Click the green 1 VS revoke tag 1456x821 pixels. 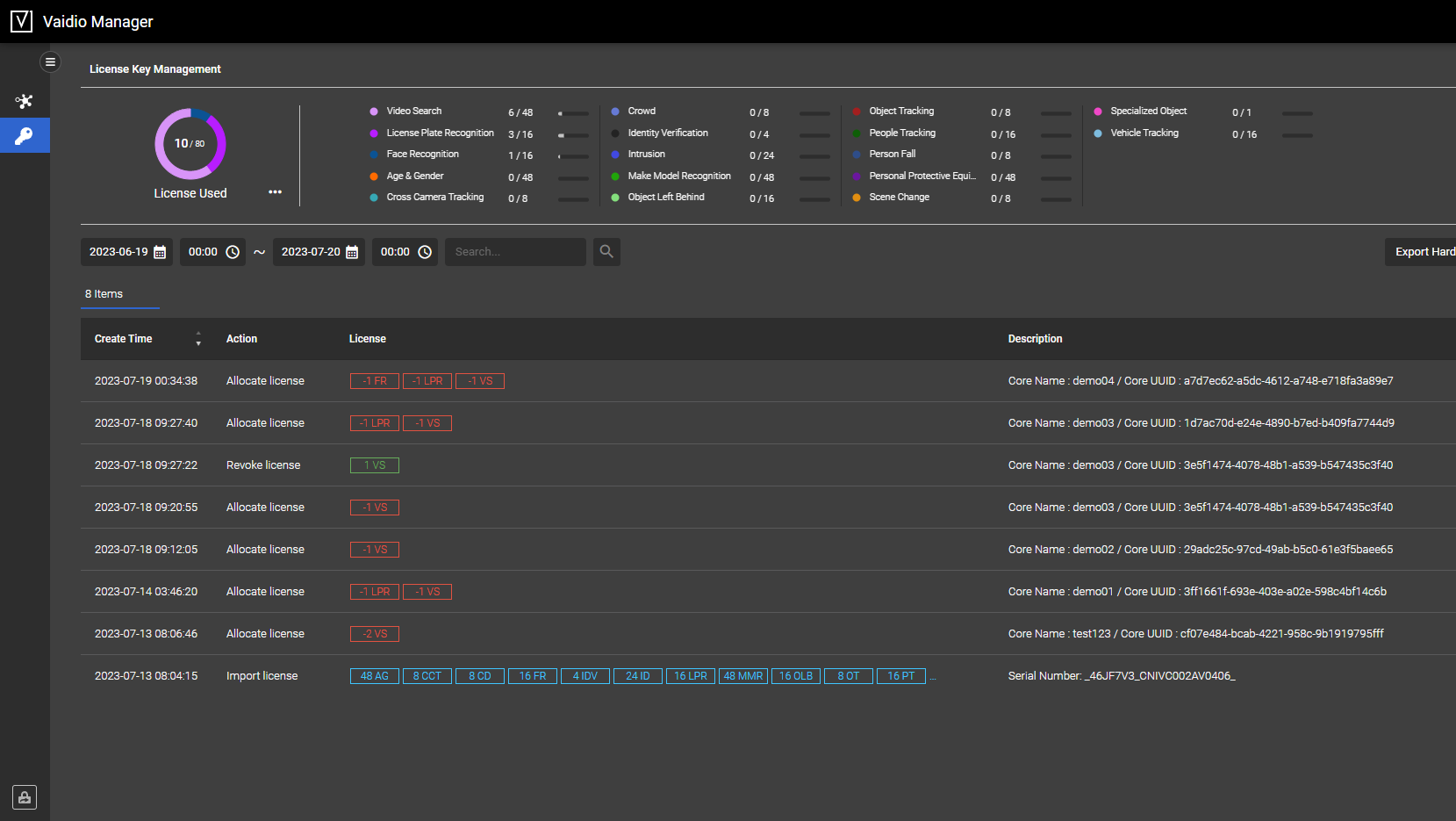(x=375, y=465)
